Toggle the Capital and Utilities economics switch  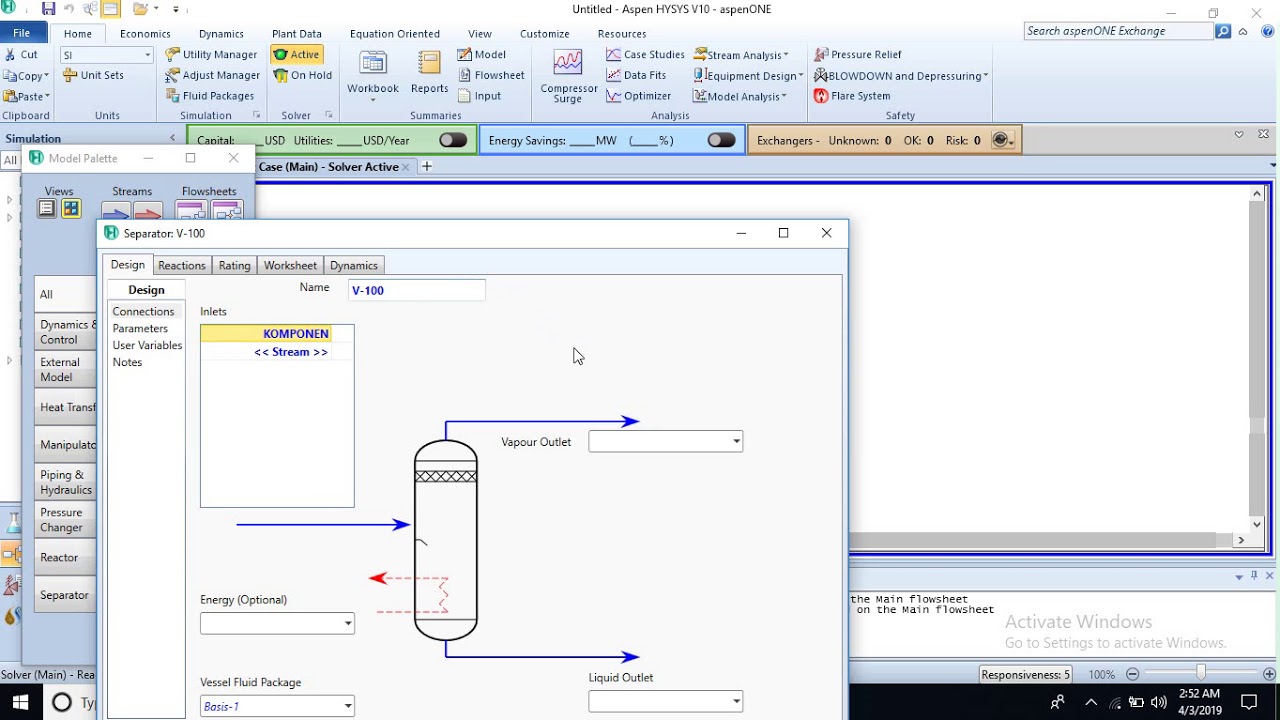pyautogui.click(x=453, y=140)
